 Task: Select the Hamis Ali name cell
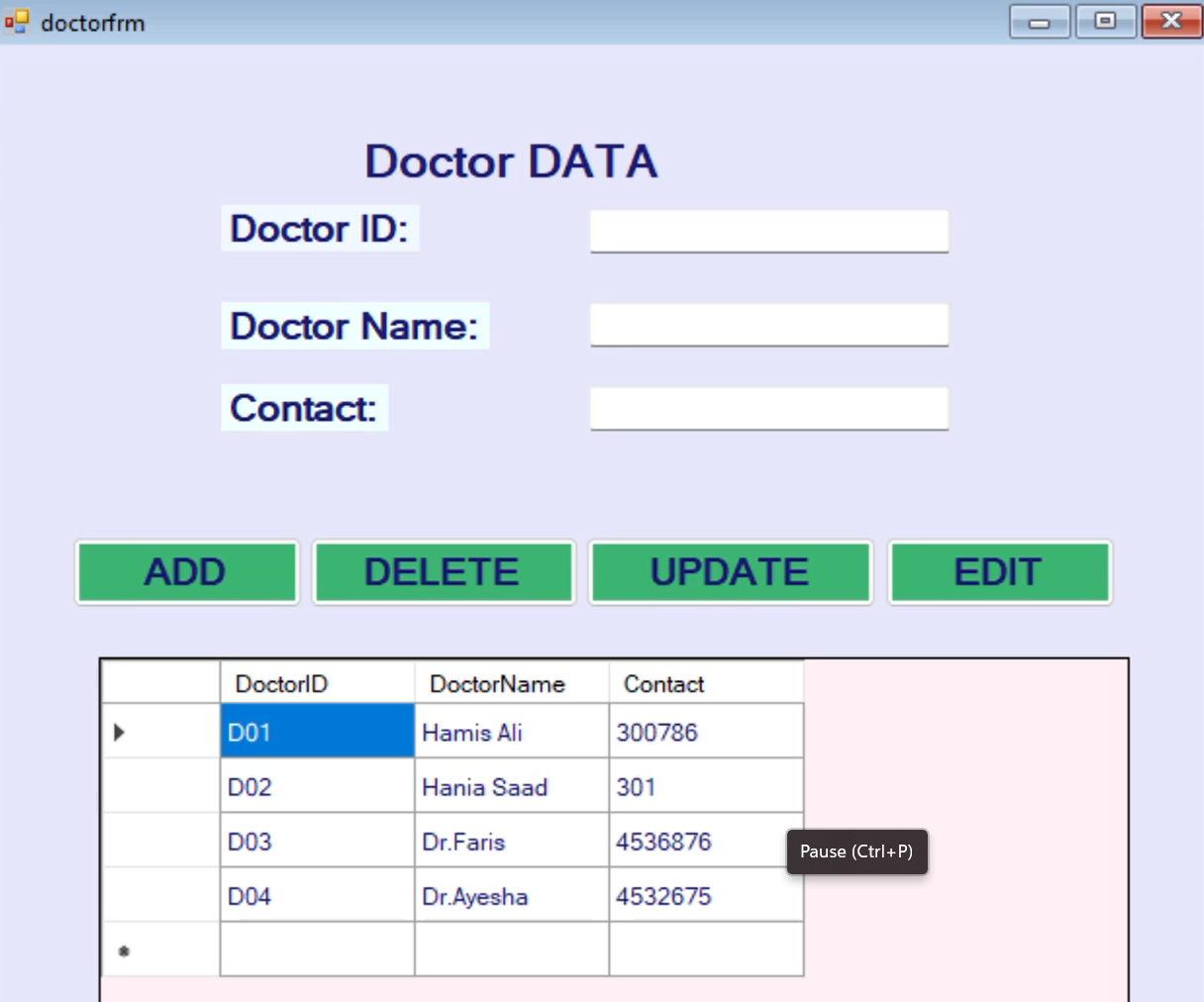click(512, 731)
